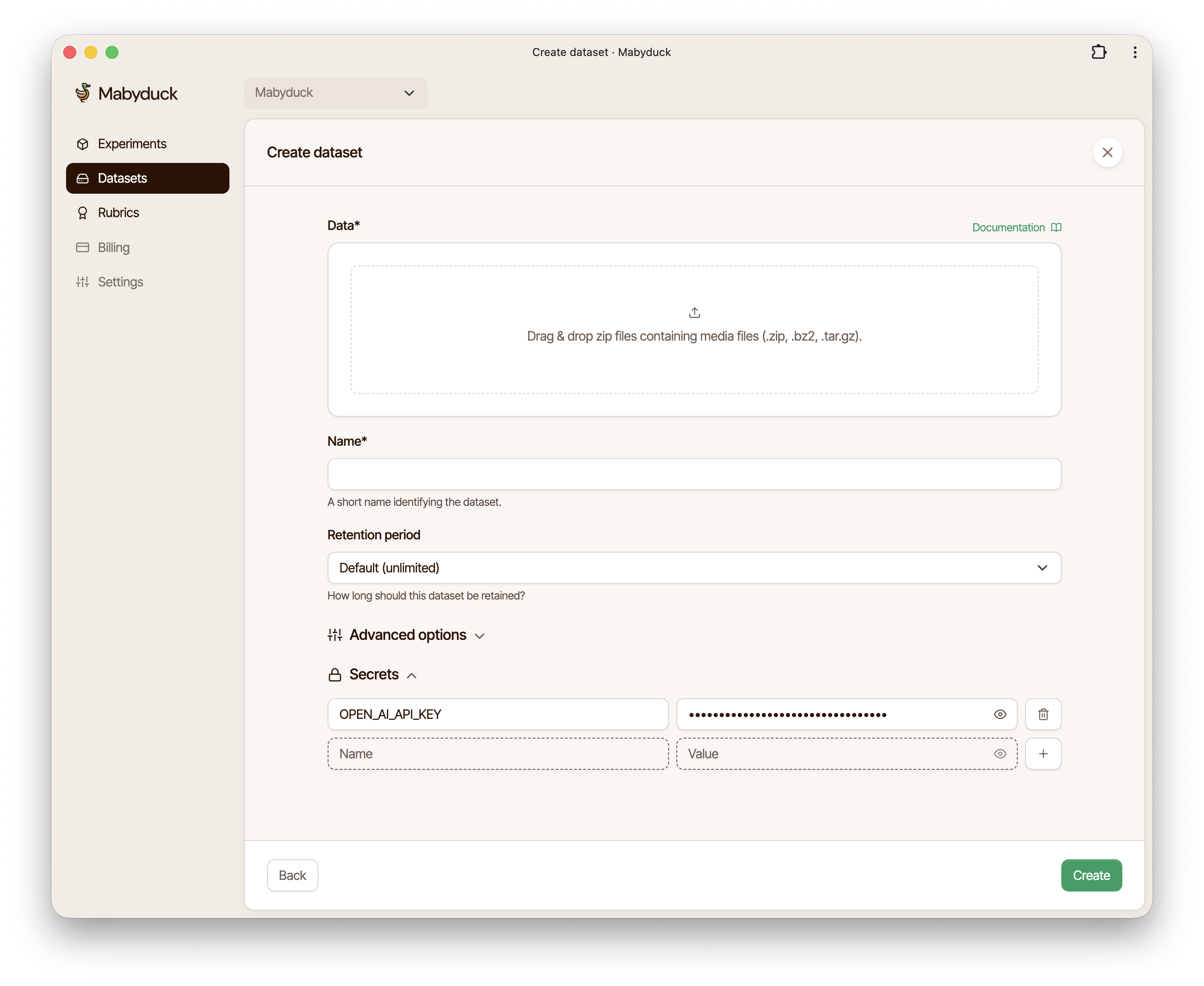Add new secret with plus icon
Screen dimensions: 1204x986
1043,754
